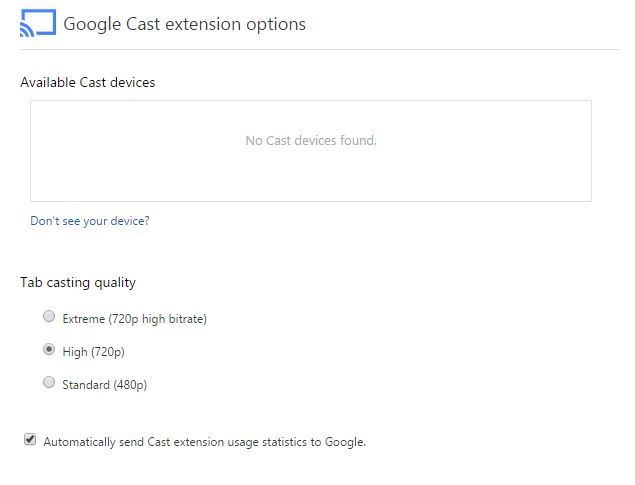Click the word options in the page title

(x=276, y=25)
